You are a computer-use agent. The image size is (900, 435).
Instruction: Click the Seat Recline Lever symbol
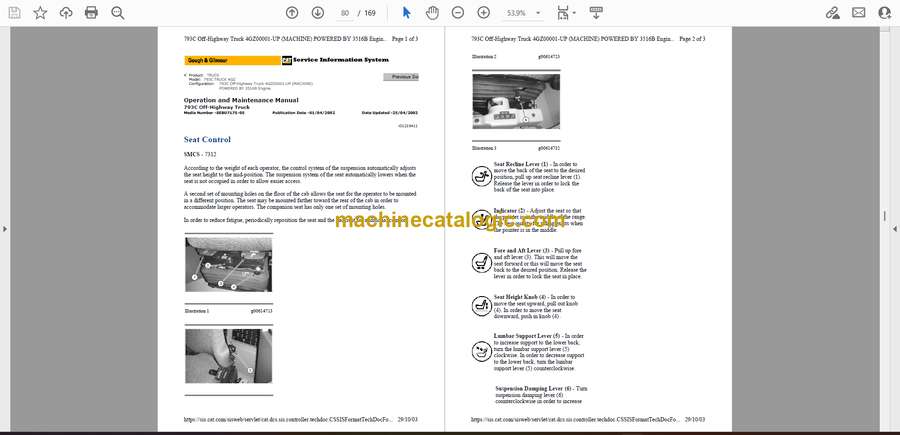tap(482, 176)
